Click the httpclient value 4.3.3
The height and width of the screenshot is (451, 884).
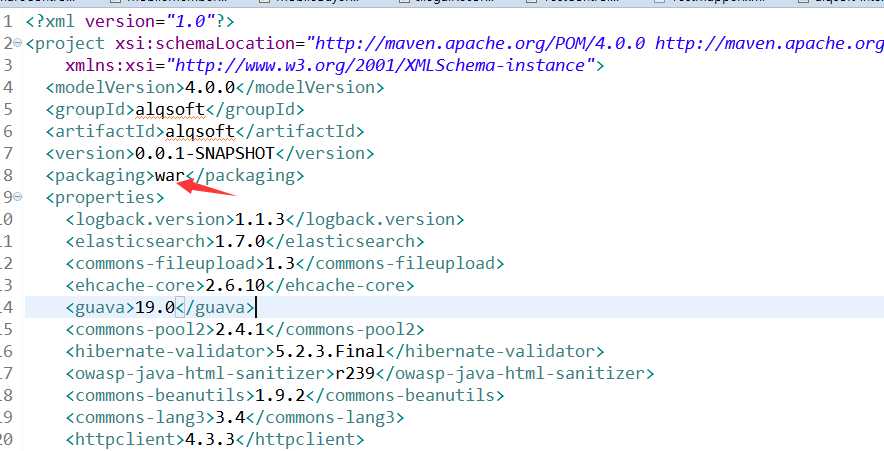click(x=210, y=439)
